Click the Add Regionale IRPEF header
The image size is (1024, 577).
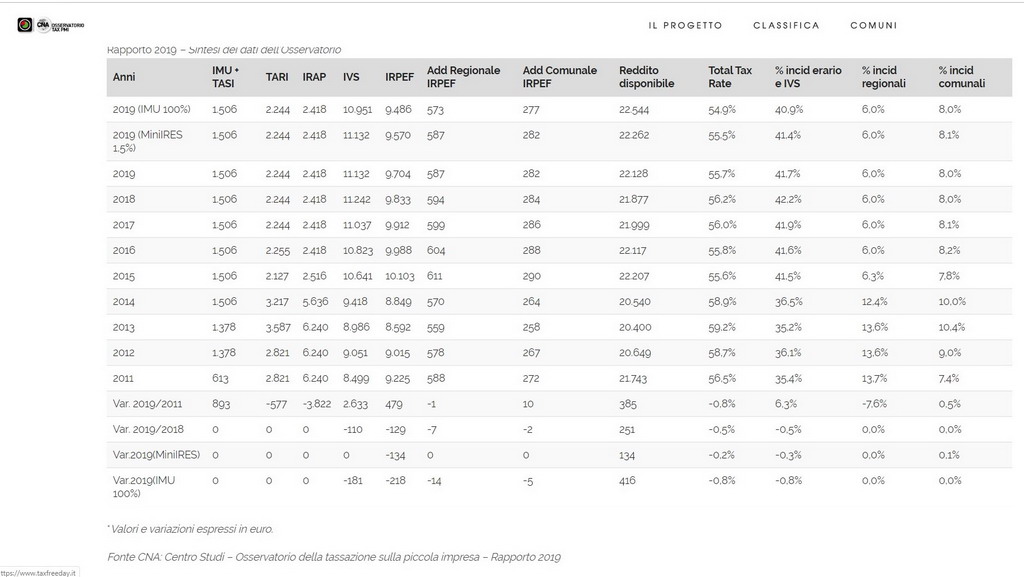click(463, 77)
